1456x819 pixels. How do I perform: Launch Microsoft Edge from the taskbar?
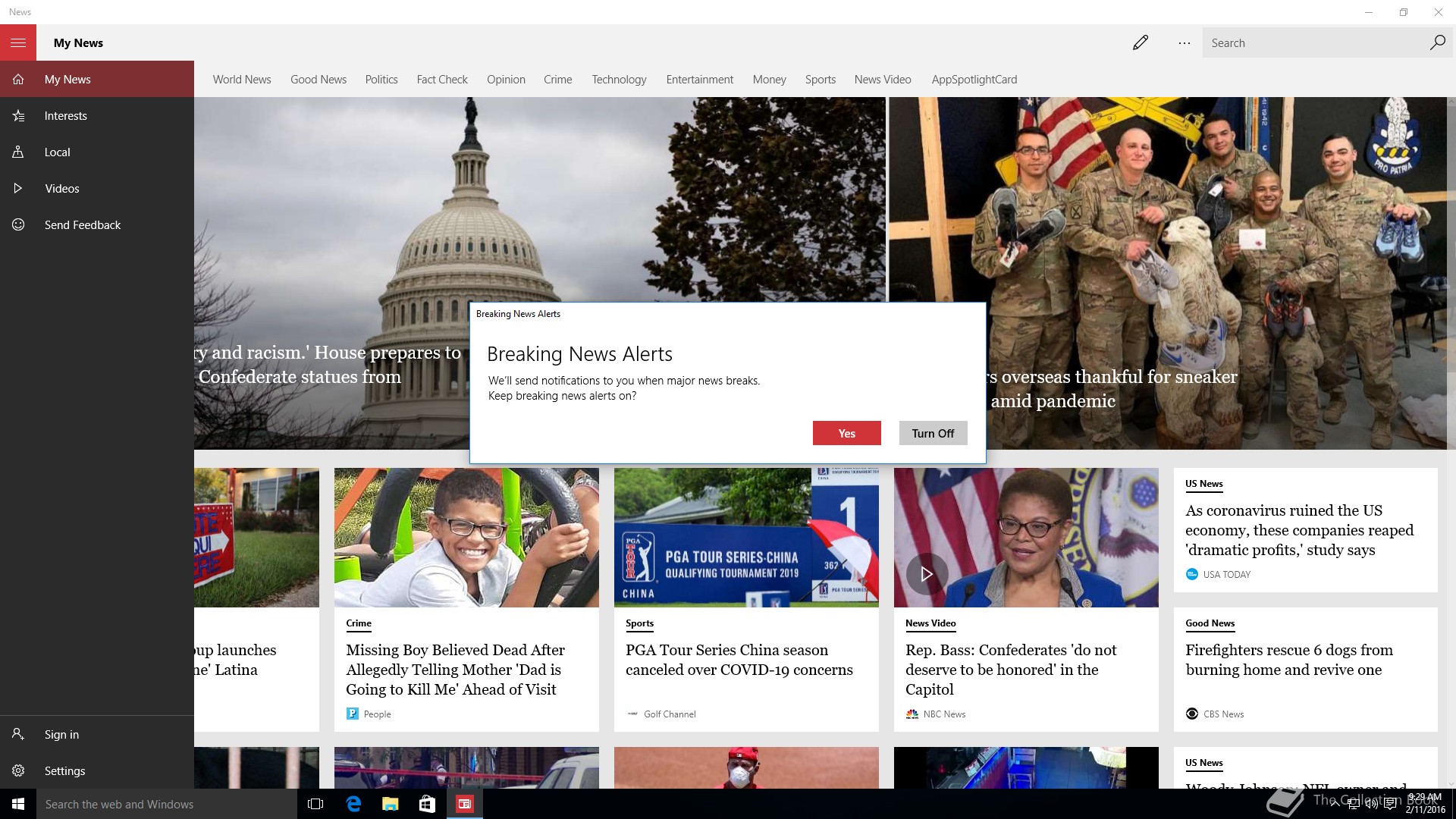tap(353, 804)
